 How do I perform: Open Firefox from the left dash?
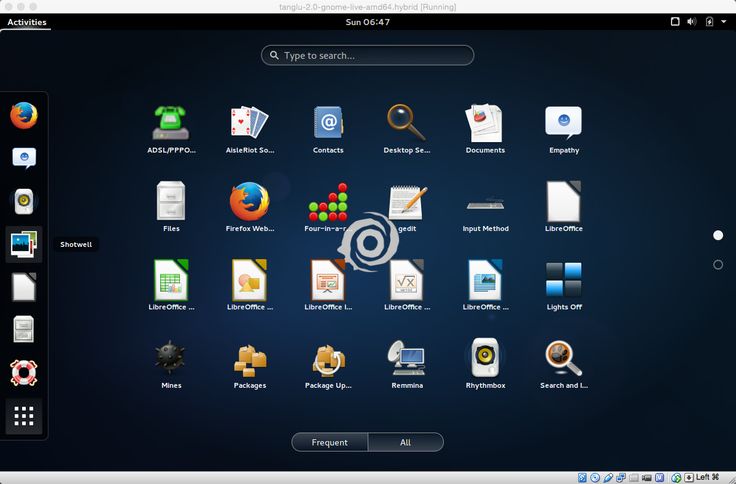[24, 116]
